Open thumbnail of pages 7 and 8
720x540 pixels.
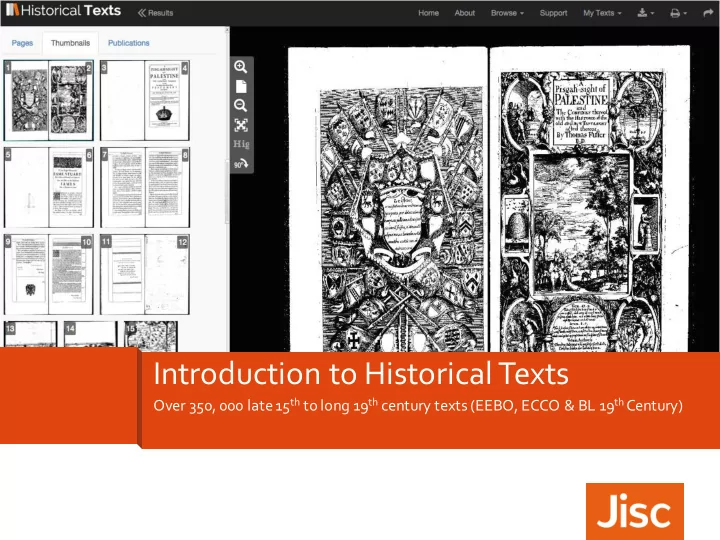click(145, 187)
